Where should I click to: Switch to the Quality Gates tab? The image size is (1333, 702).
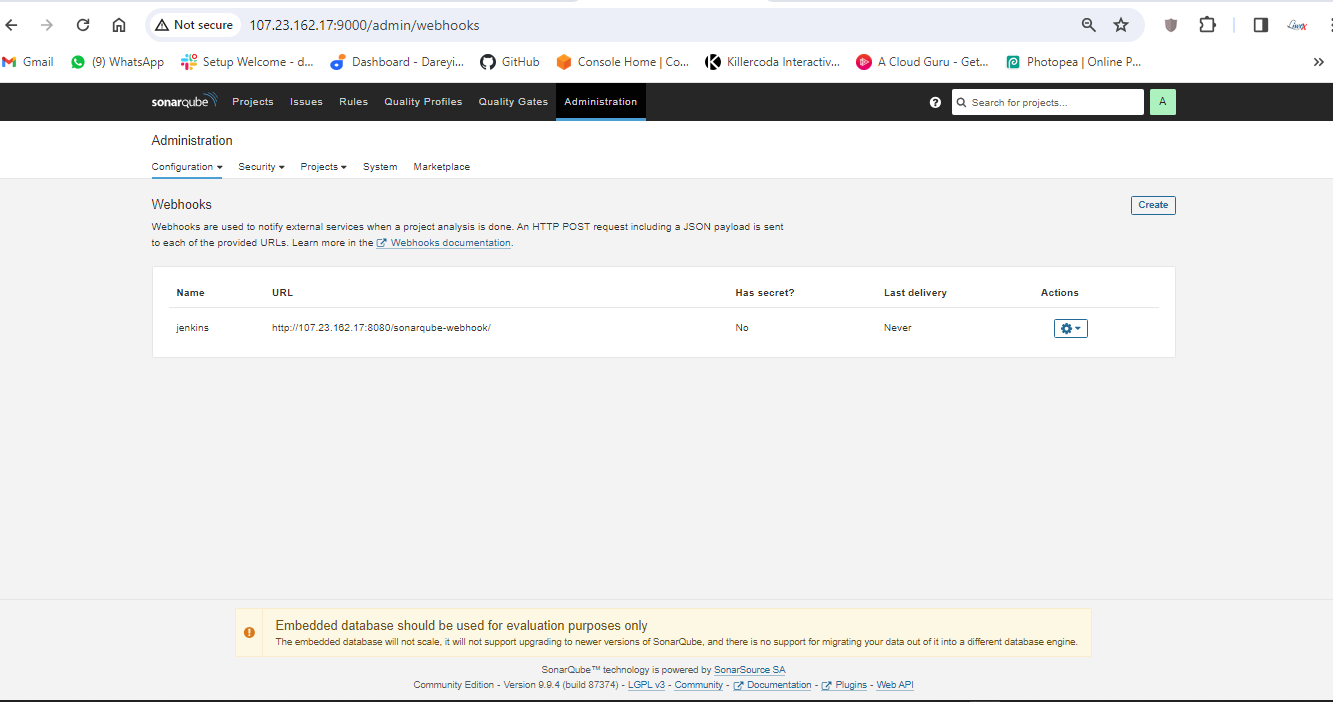[x=513, y=102]
